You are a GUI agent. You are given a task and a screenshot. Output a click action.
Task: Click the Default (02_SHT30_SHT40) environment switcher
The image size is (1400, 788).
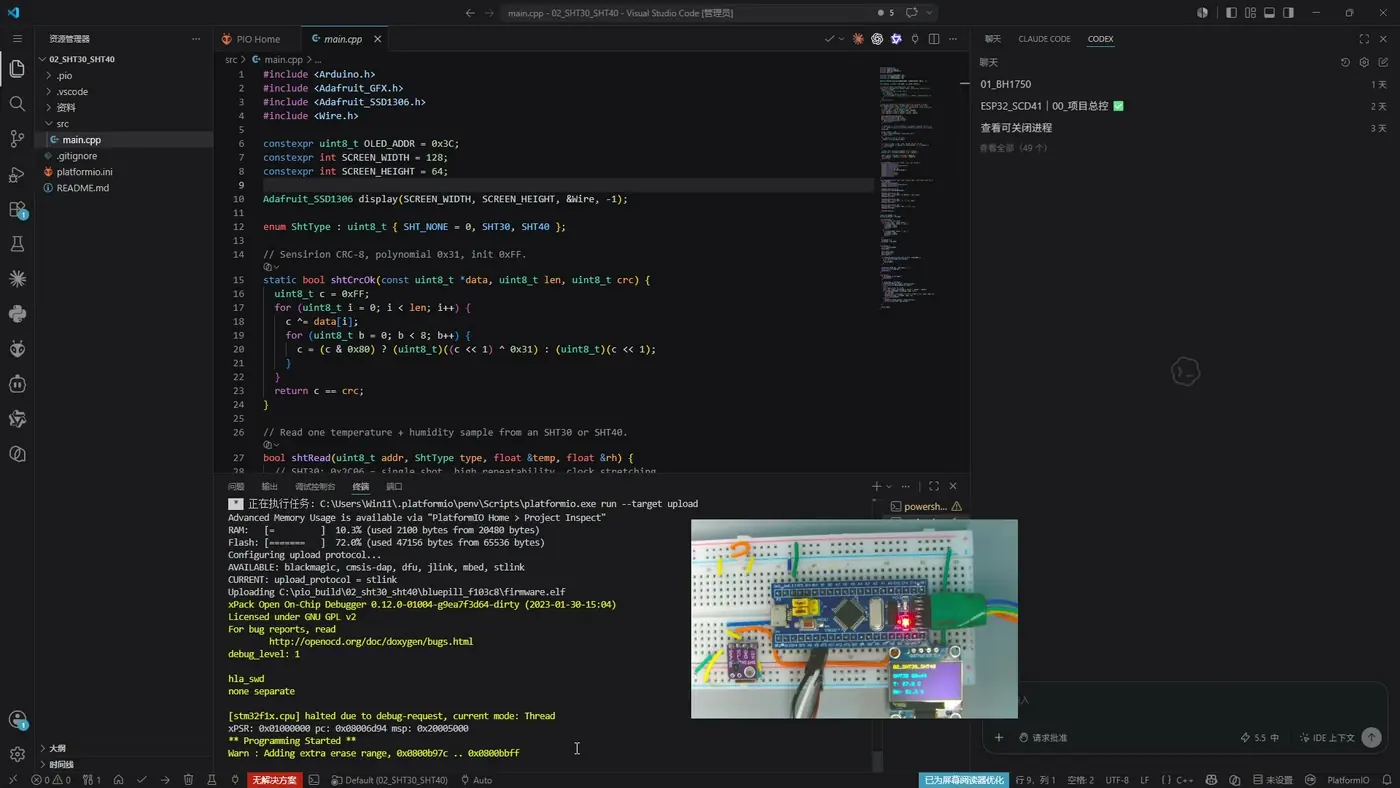(x=390, y=780)
